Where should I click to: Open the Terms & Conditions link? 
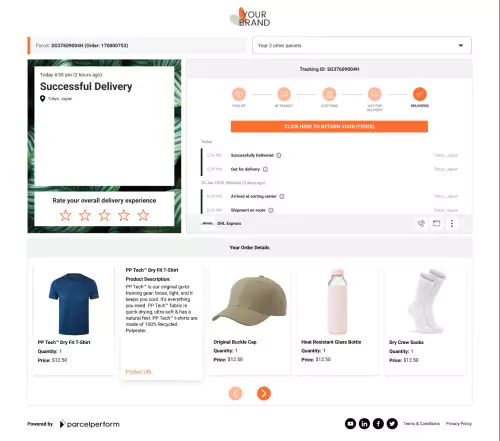(x=422, y=424)
